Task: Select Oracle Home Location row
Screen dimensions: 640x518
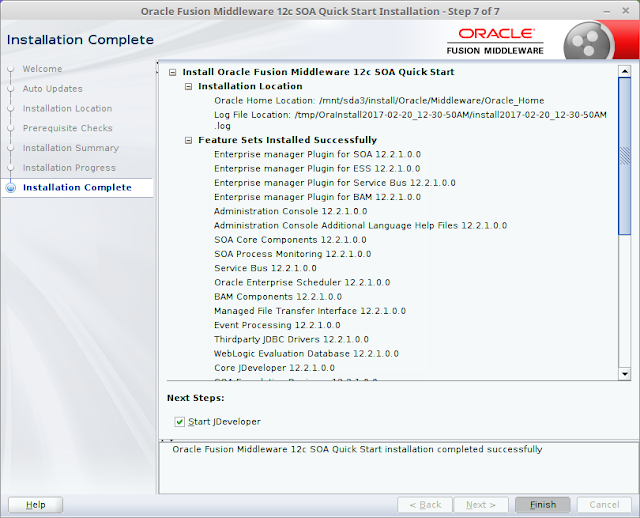Action: coord(379,100)
